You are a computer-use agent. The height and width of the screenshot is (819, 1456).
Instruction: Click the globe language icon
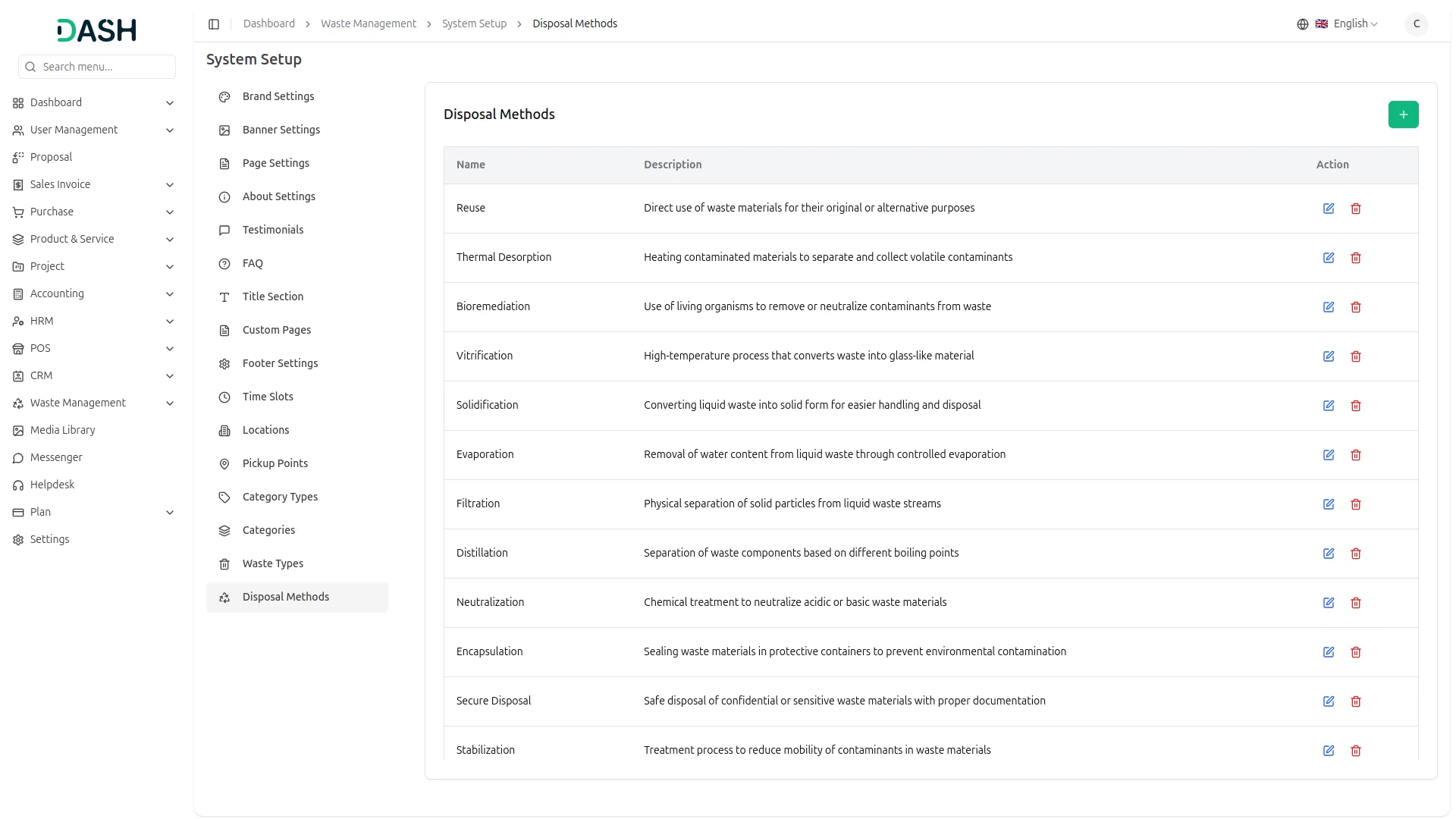(x=1303, y=24)
